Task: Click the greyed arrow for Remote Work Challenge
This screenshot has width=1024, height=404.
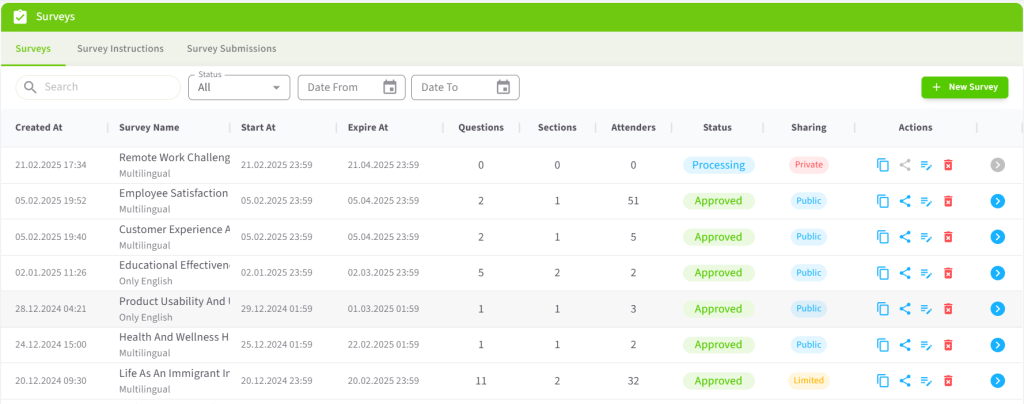Action: 997,165
